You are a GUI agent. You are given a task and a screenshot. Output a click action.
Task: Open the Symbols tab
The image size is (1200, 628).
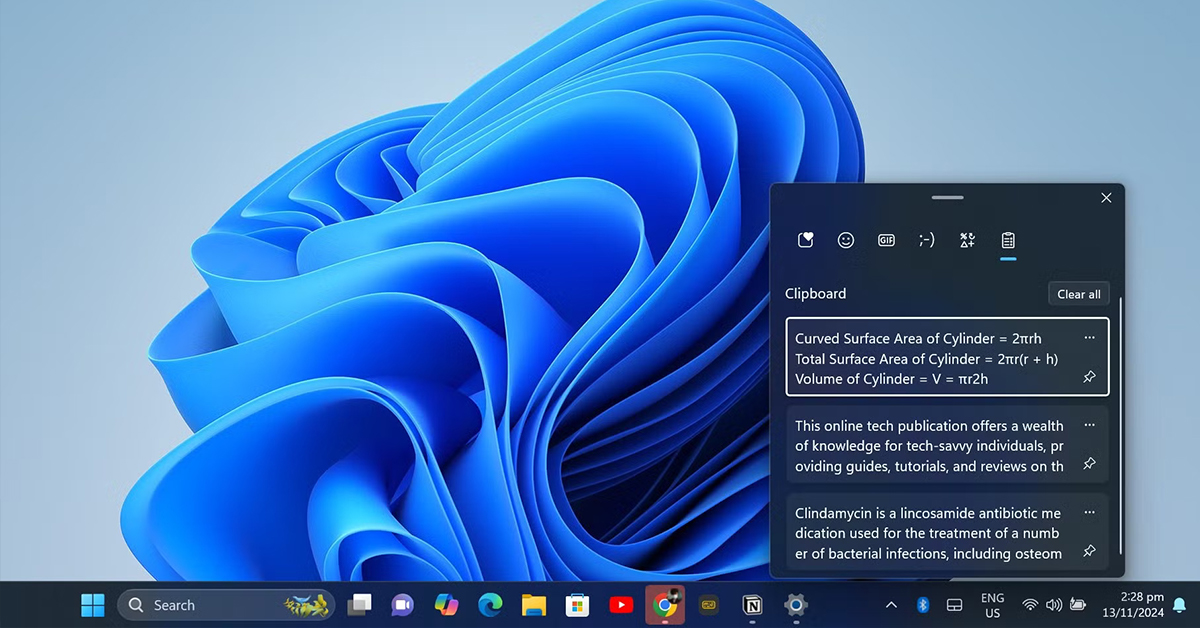[x=967, y=240]
